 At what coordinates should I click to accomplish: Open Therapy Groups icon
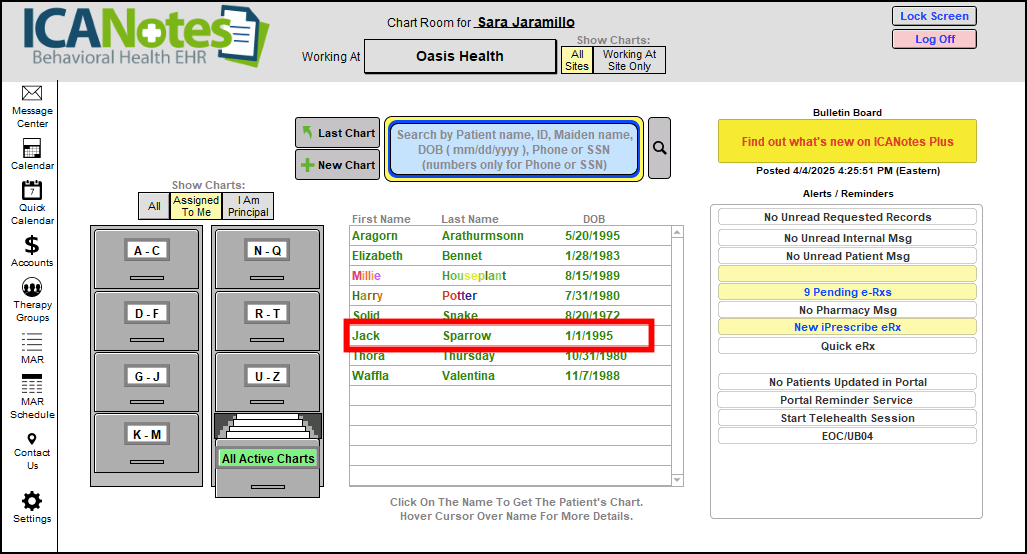coord(32,288)
